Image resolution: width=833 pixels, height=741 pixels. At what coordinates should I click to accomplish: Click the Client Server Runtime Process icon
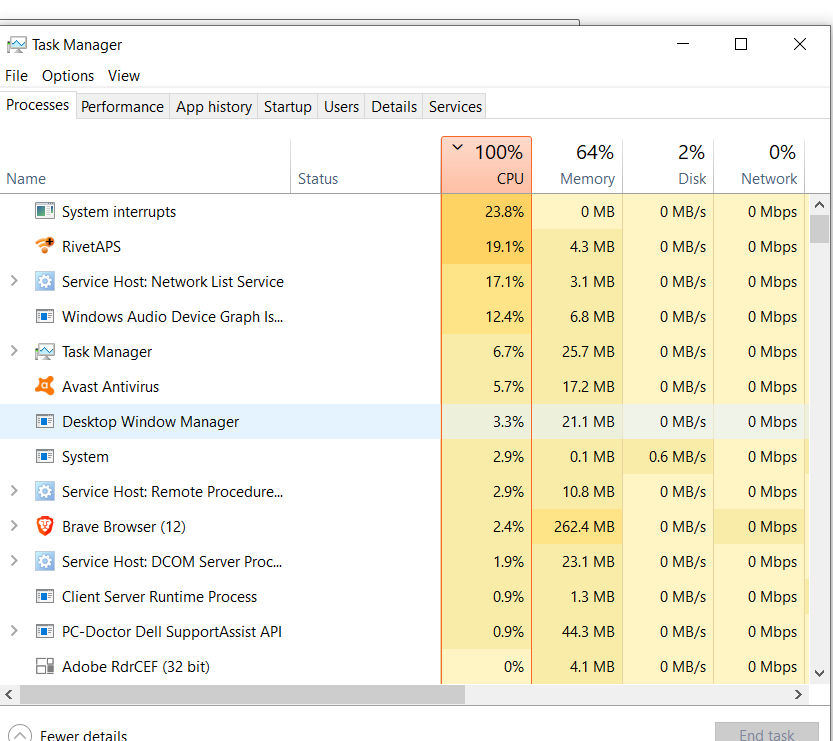pyautogui.click(x=45, y=596)
